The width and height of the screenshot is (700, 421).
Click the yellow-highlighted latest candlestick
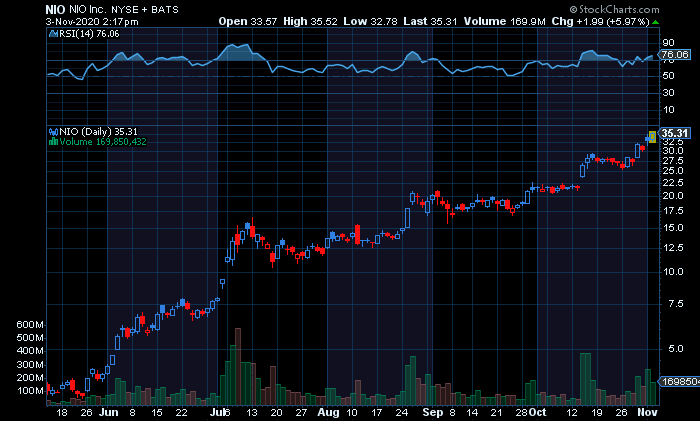(x=653, y=137)
